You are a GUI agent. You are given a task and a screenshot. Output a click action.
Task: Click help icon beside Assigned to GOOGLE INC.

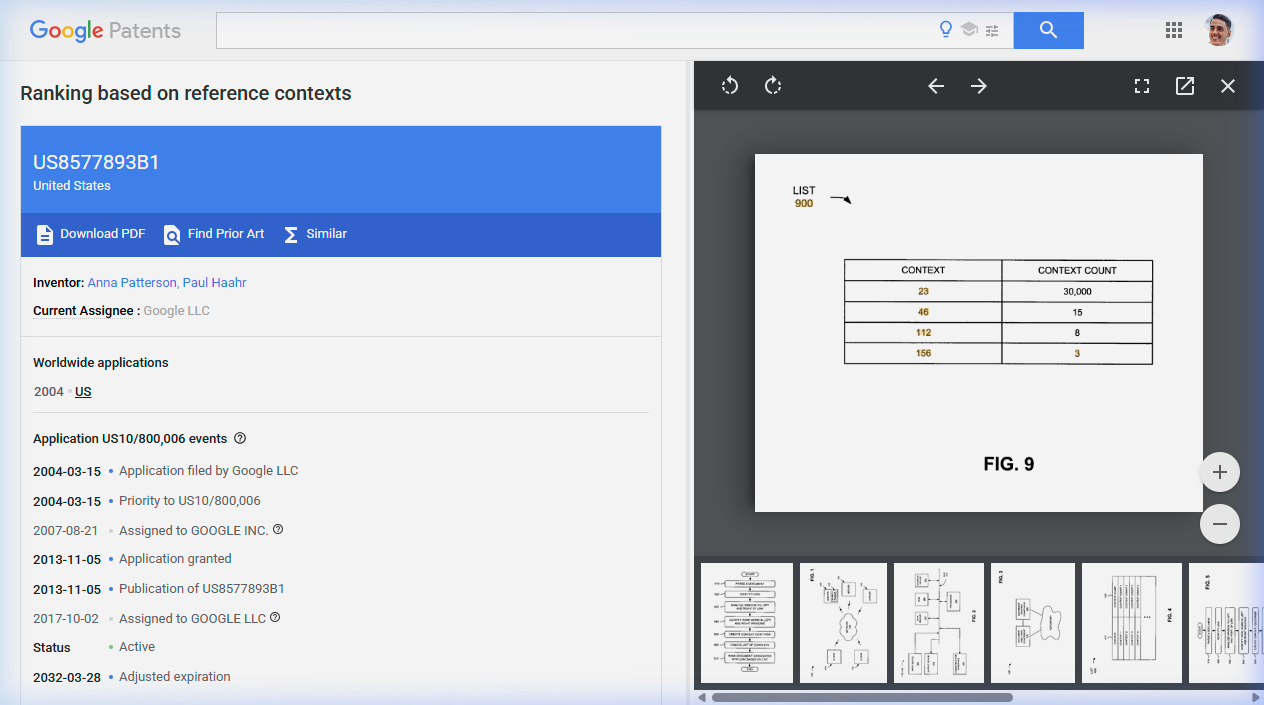pos(278,529)
